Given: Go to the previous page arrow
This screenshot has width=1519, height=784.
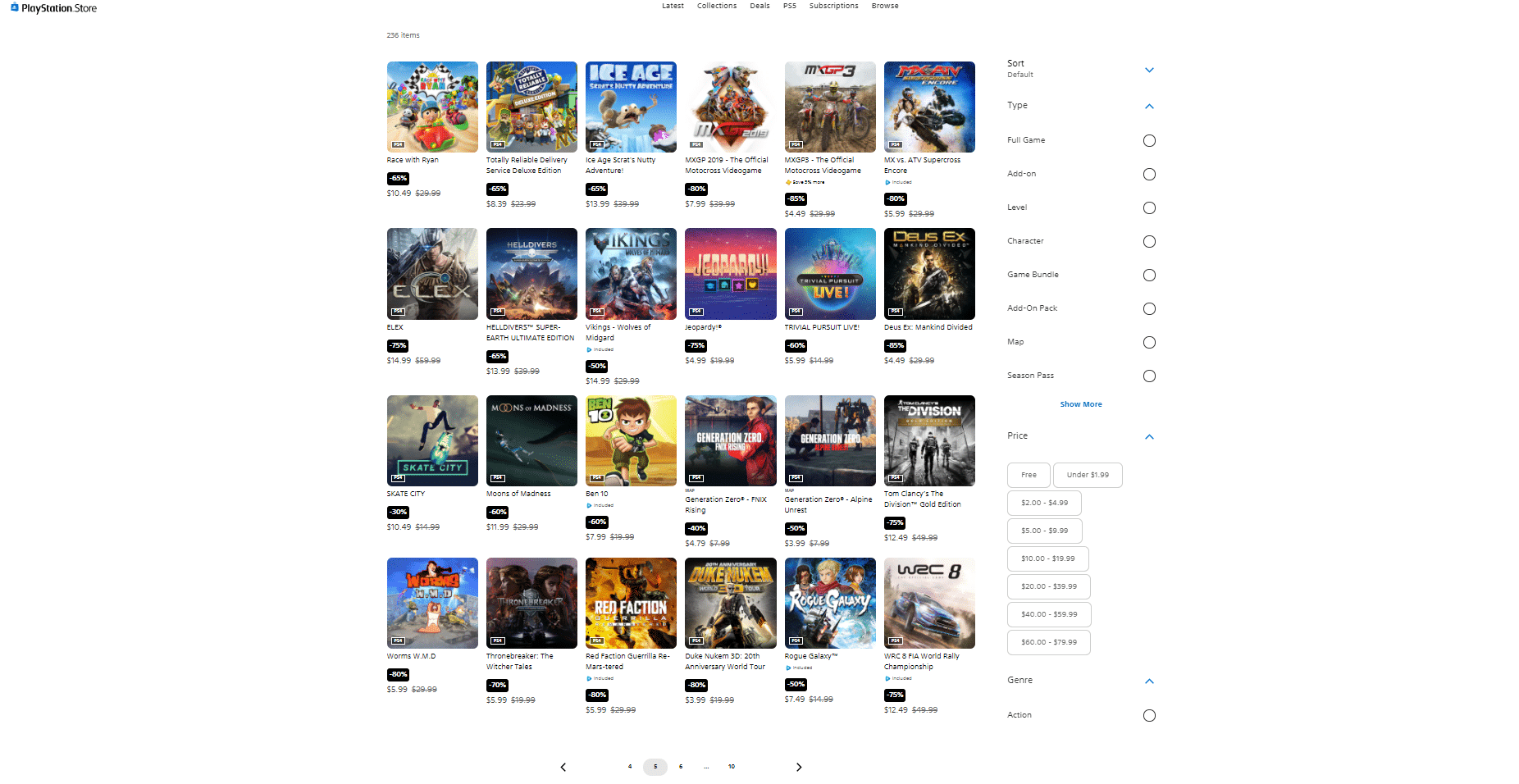Looking at the screenshot, I should (563, 767).
